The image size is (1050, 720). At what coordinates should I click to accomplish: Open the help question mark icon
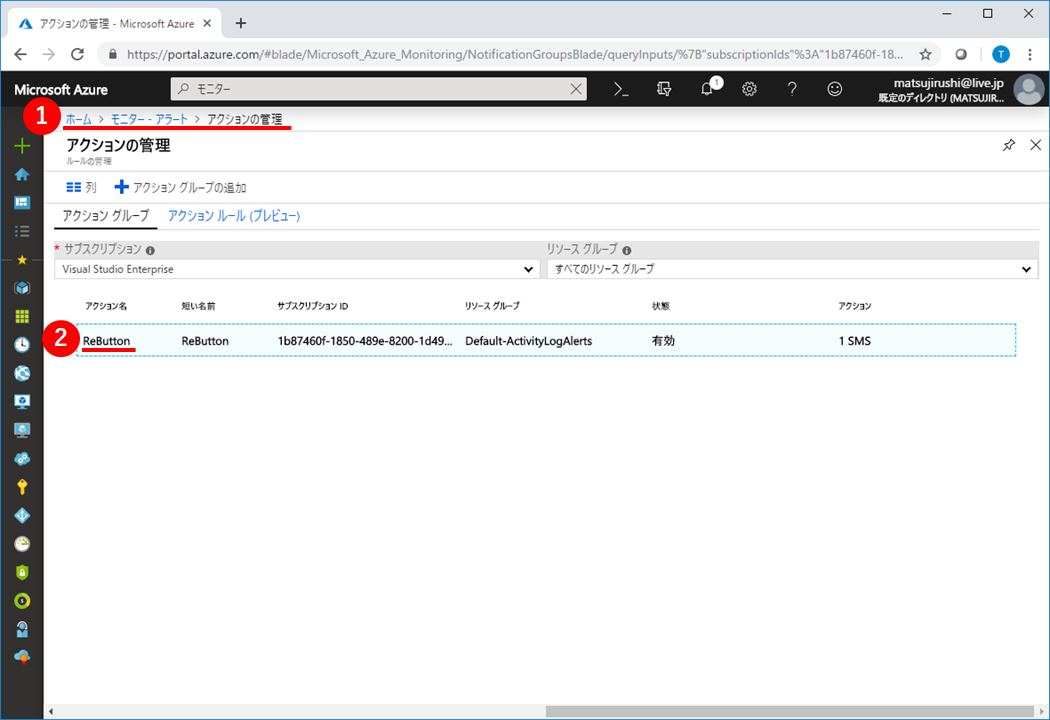point(792,89)
